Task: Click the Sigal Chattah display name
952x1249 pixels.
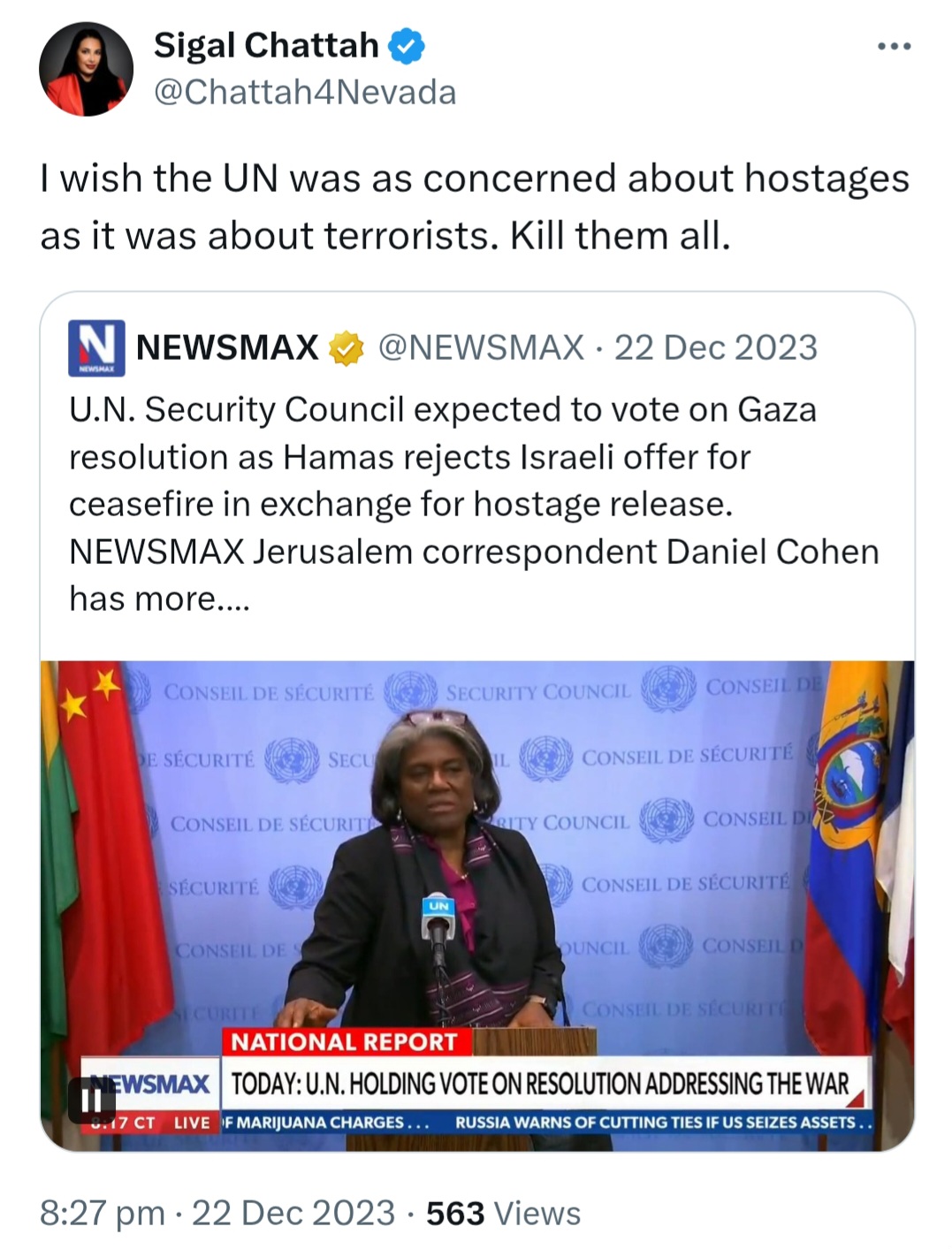Action: [266, 45]
